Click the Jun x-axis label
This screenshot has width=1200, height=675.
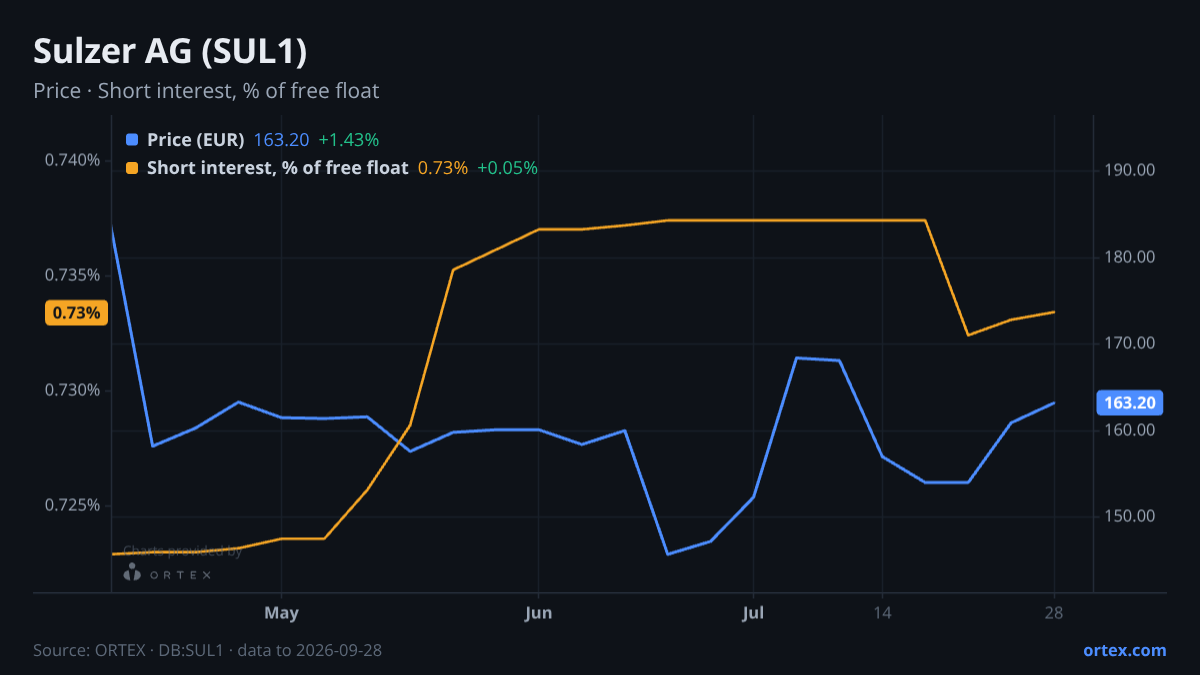click(539, 611)
